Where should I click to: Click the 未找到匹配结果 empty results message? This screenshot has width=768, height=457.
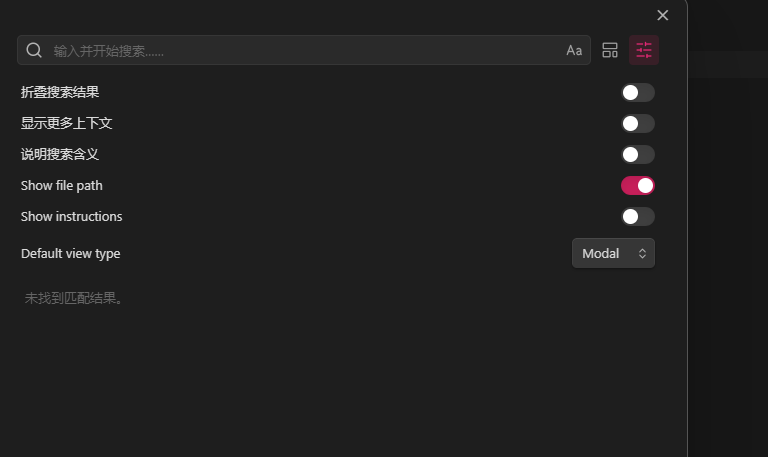73,298
